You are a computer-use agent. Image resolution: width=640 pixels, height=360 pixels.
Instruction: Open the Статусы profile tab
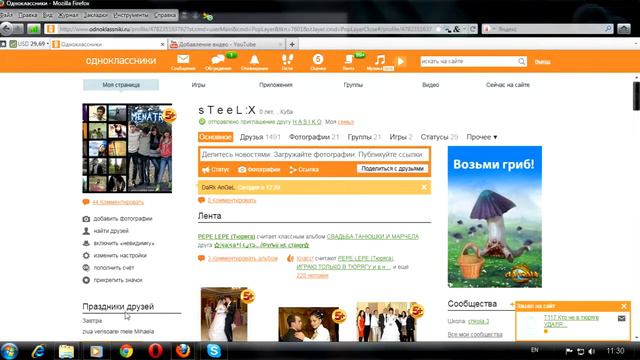(x=439, y=137)
